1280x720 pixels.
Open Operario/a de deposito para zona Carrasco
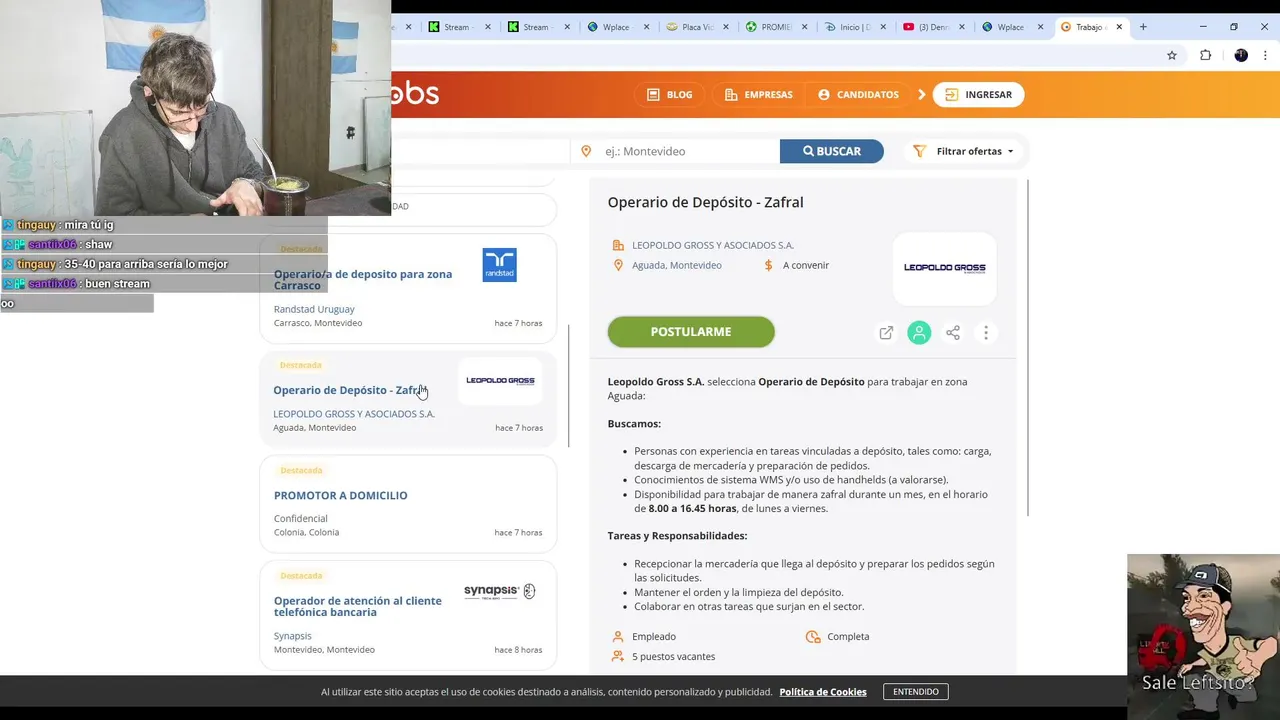363,279
